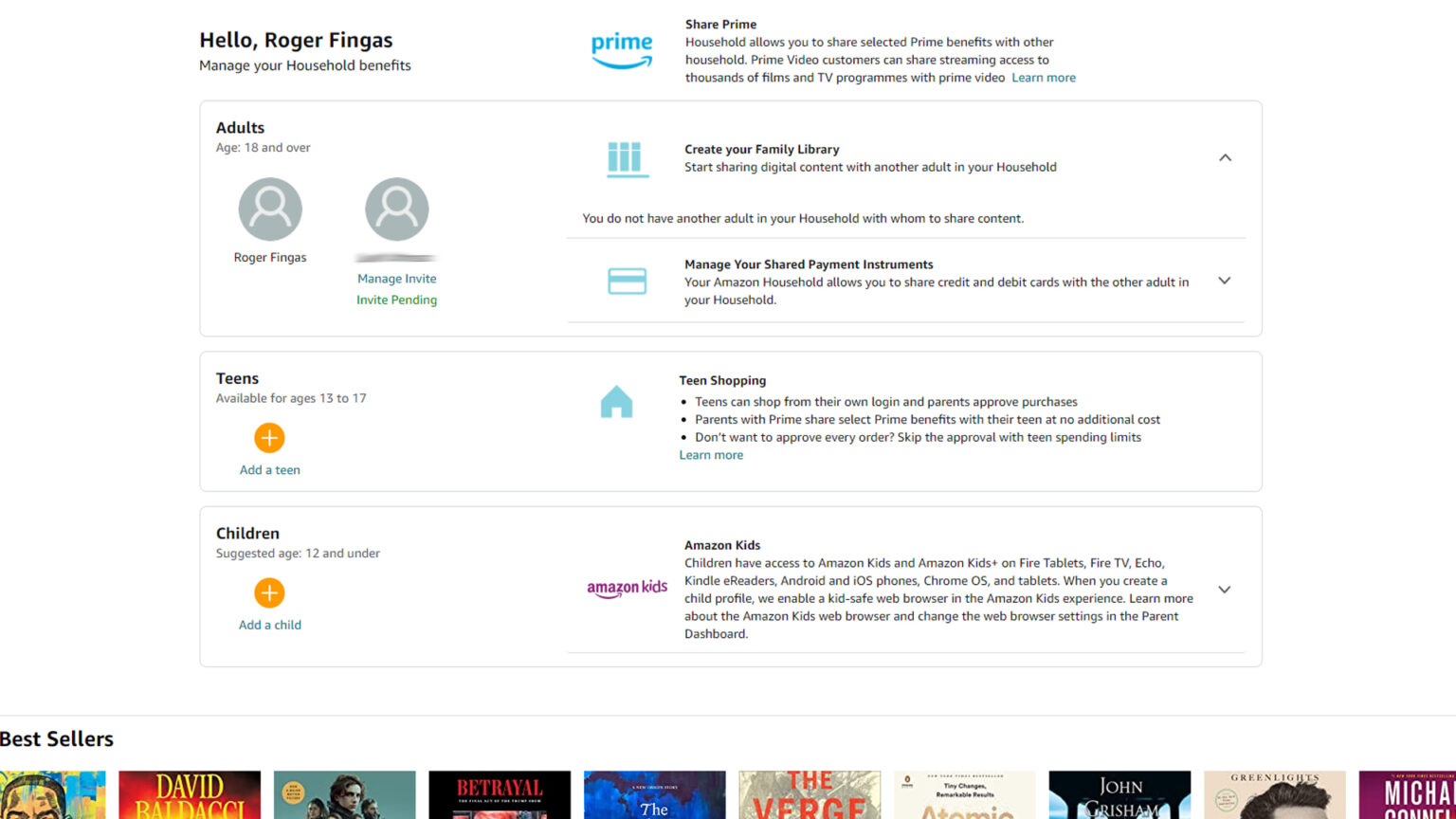Click the orange plus icon to add a child
Image resolution: width=1456 pixels, height=819 pixels.
pyautogui.click(x=269, y=593)
